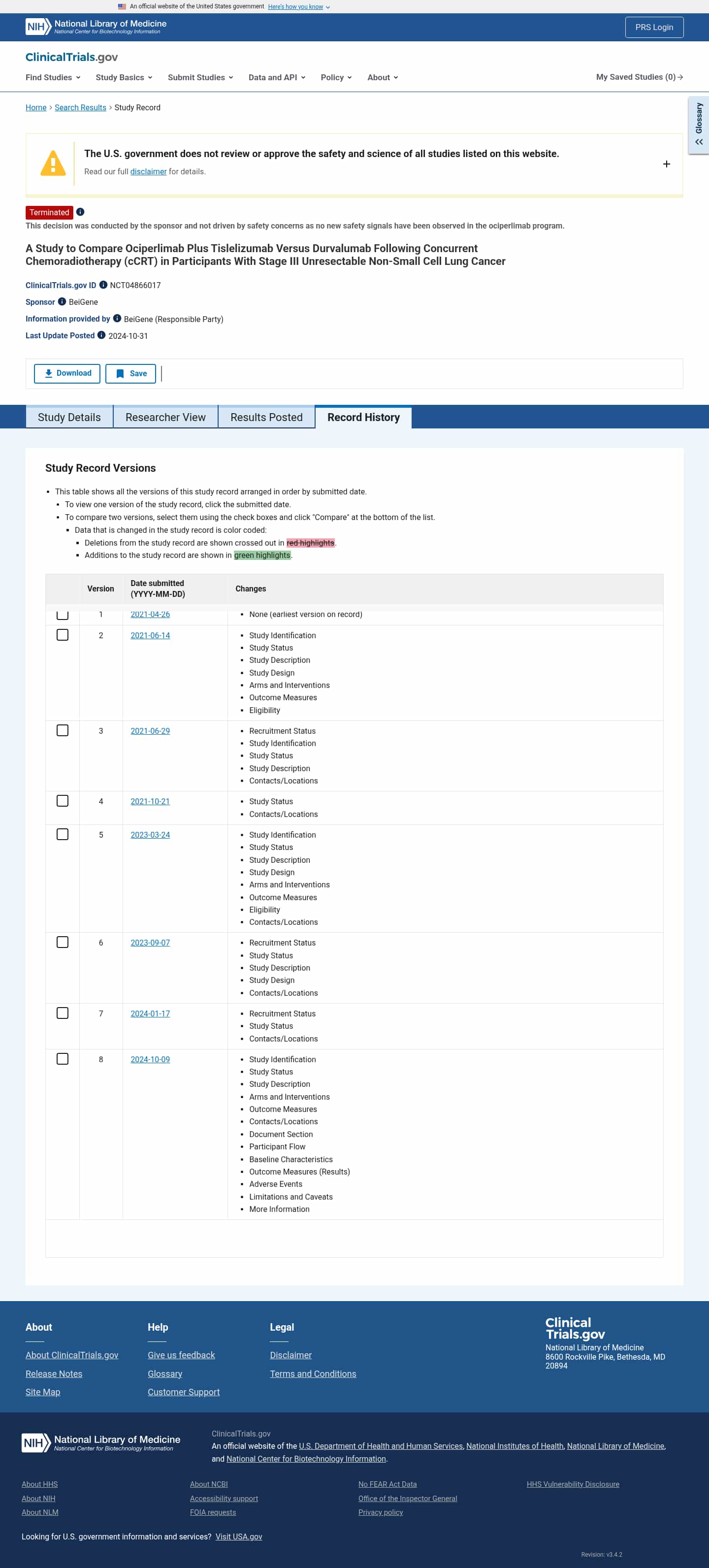Screen dimensions: 709x1568
Task: Open the Study Details tab
Action: coord(69,417)
